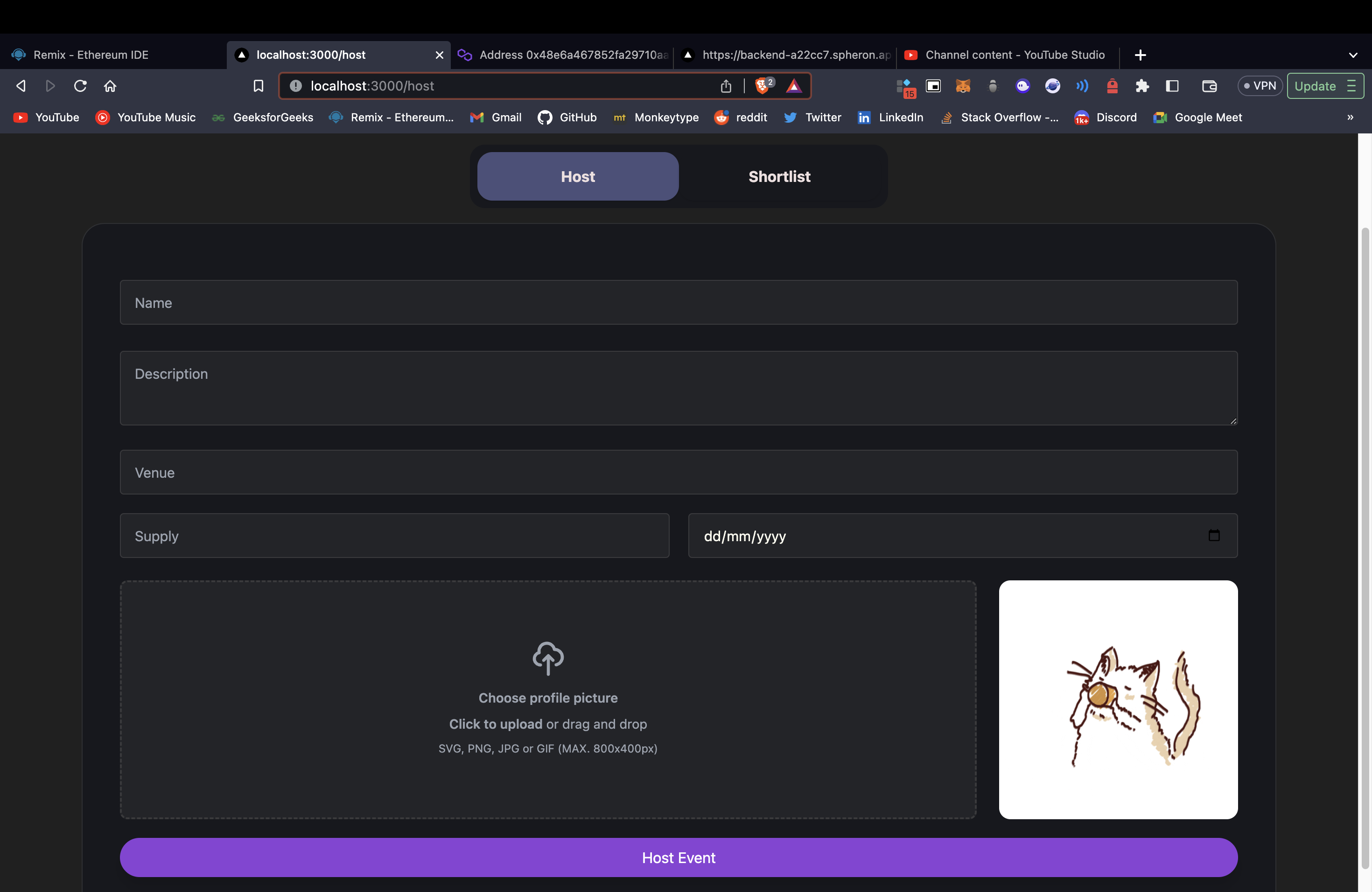Switch to Remix - Ethereum IDE tab
The height and width of the screenshot is (892, 1372).
click(91, 55)
